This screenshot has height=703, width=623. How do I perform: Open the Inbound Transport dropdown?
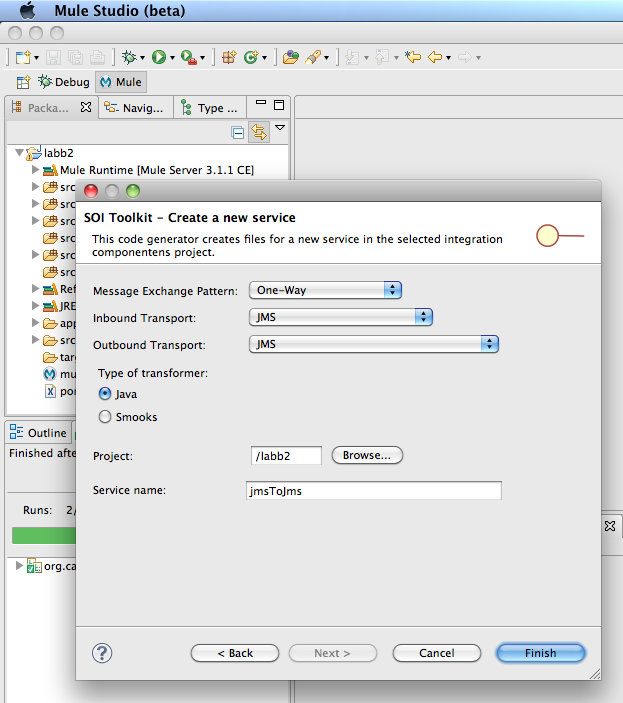click(x=341, y=317)
